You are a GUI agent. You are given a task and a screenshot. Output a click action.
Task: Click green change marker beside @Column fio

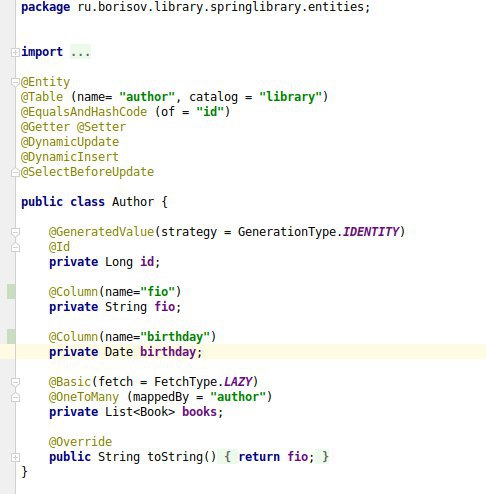tap(11, 292)
